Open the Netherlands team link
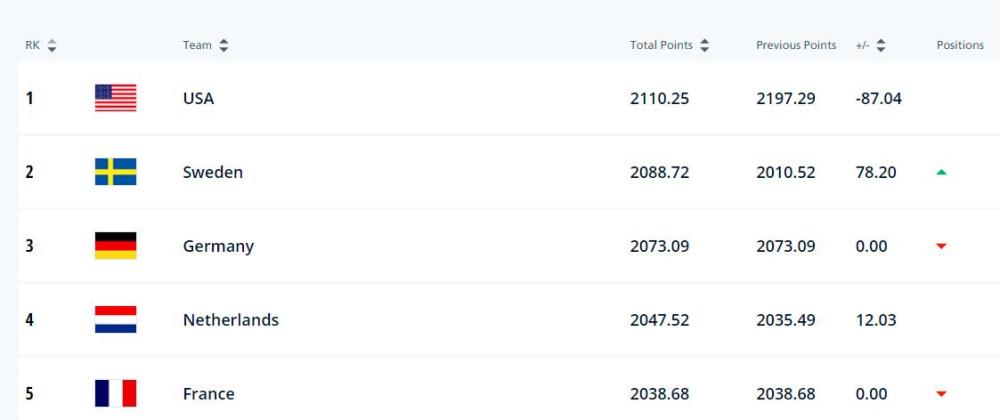The image size is (1000, 420). click(231, 319)
